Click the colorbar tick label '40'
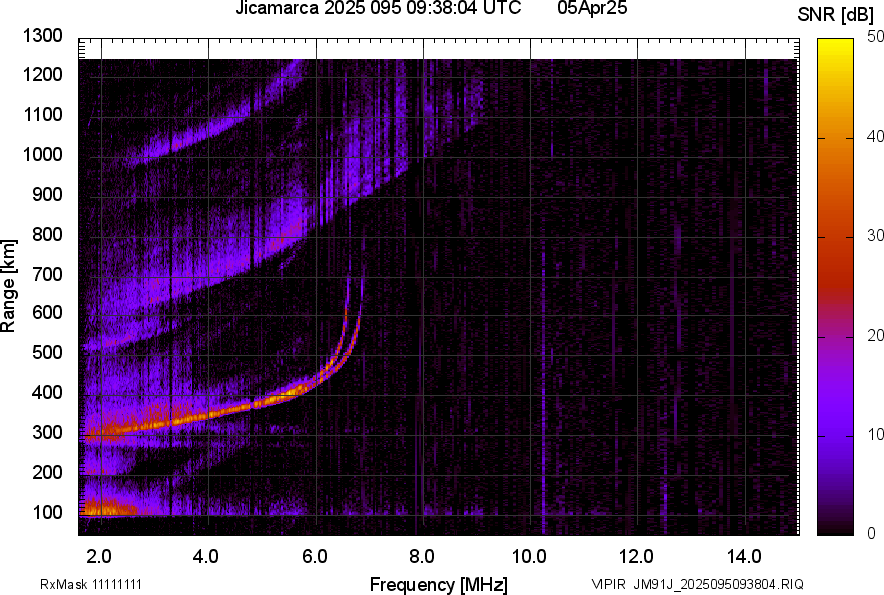The width and height of the screenshot is (884, 595). click(x=875, y=136)
